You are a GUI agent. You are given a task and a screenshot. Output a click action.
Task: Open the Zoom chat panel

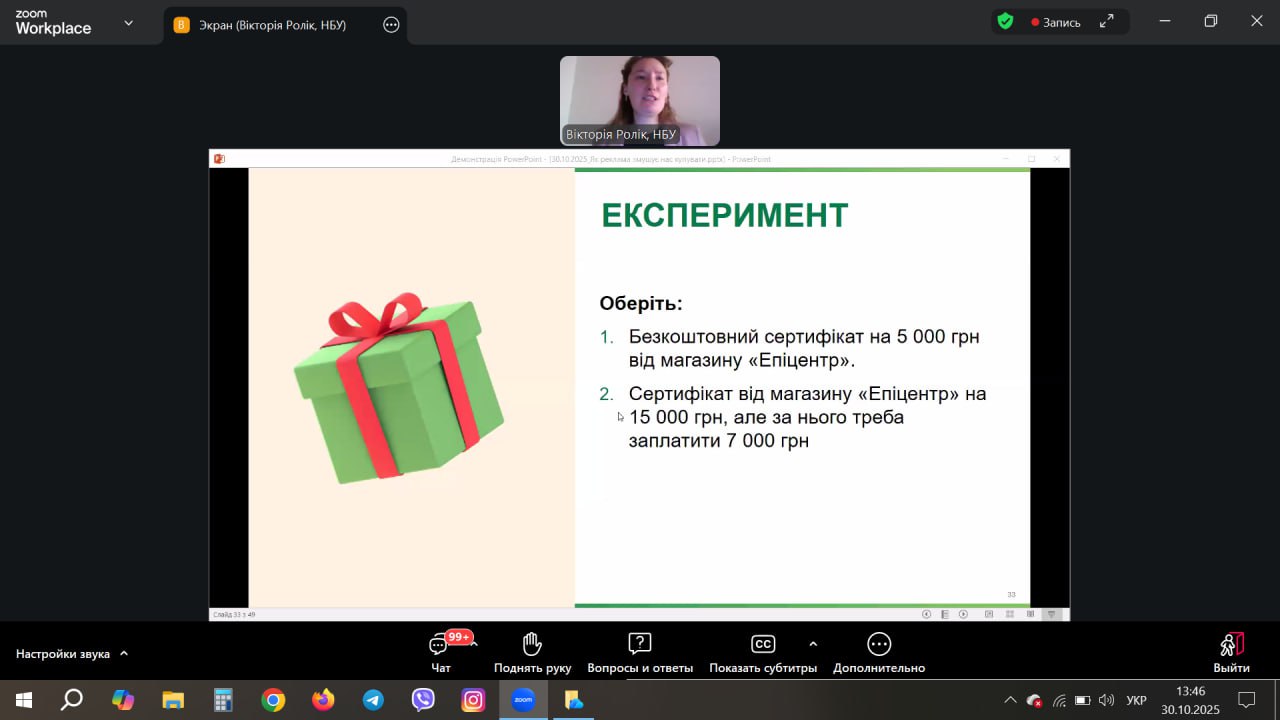441,652
